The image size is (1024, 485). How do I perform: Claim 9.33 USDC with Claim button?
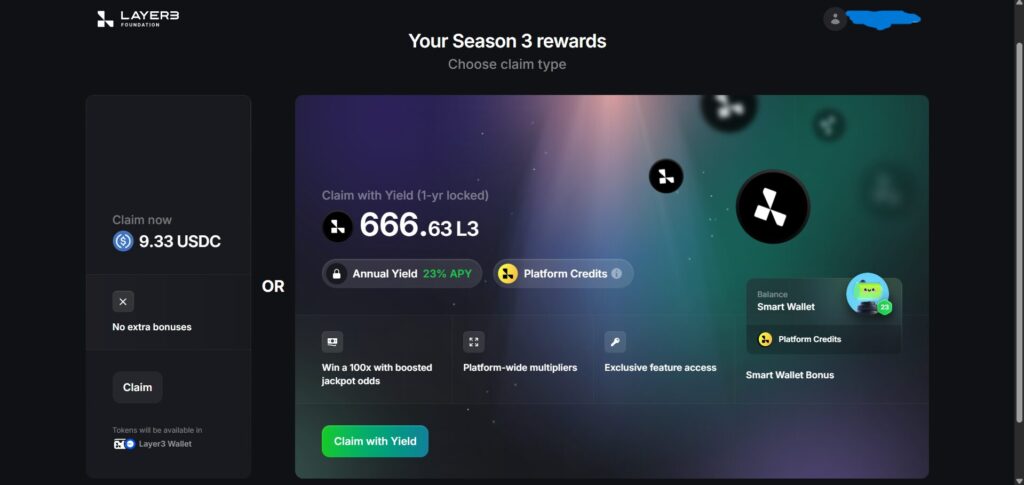tap(137, 387)
